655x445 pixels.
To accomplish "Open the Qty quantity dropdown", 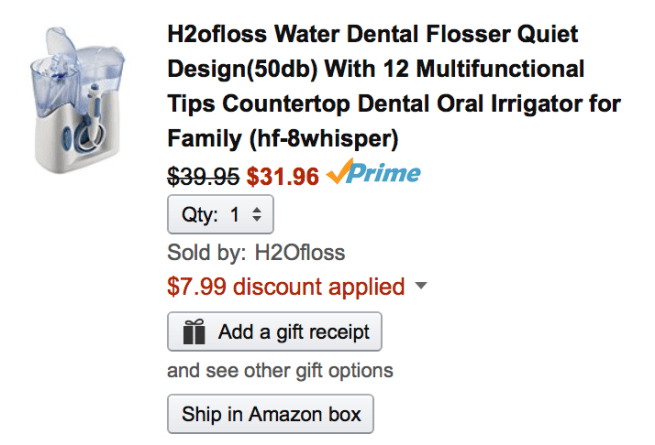I will click(x=220, y=215).
